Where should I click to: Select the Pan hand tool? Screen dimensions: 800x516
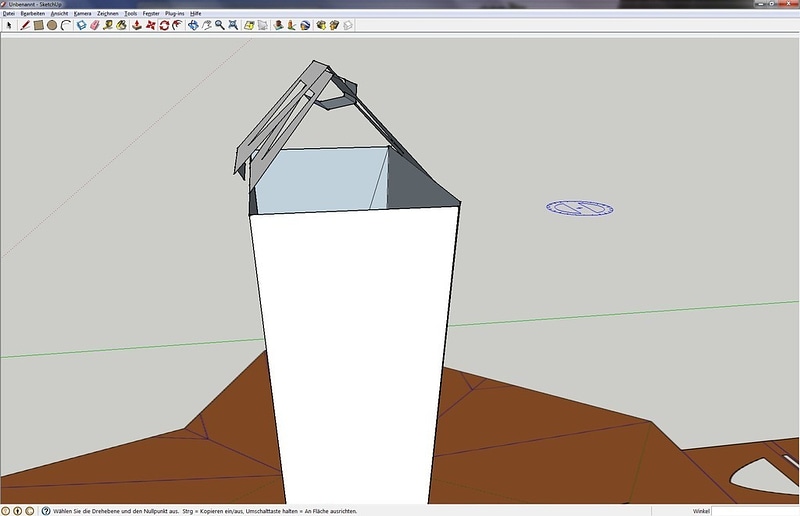[207, 25]
